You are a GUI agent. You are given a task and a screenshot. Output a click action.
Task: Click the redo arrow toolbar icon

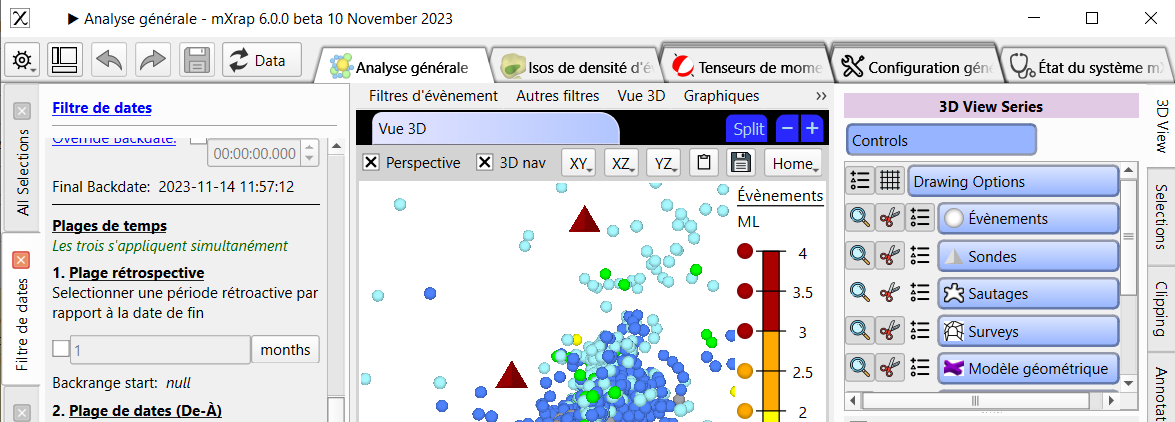point(153,60)
